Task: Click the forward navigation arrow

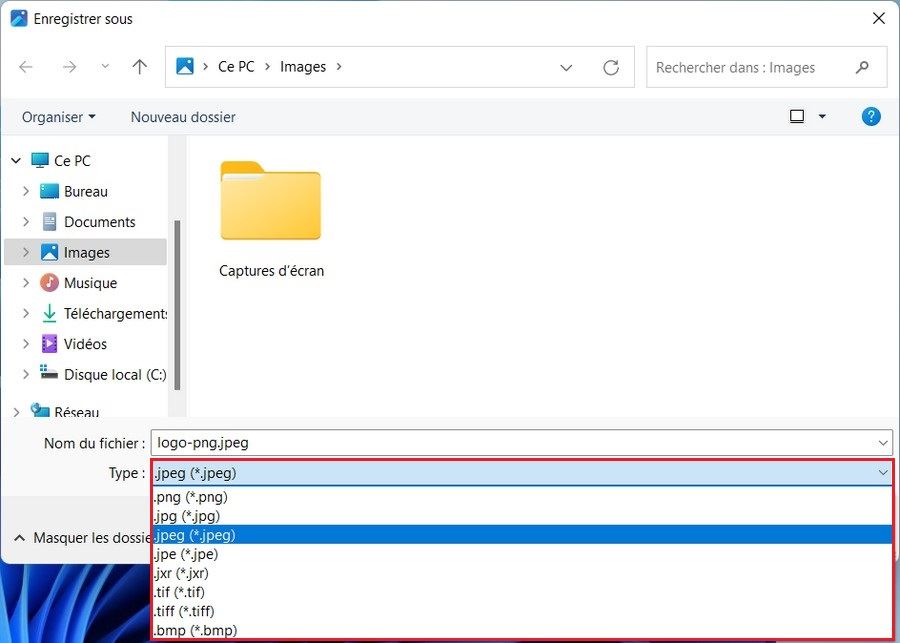Action: coord(69,67)
